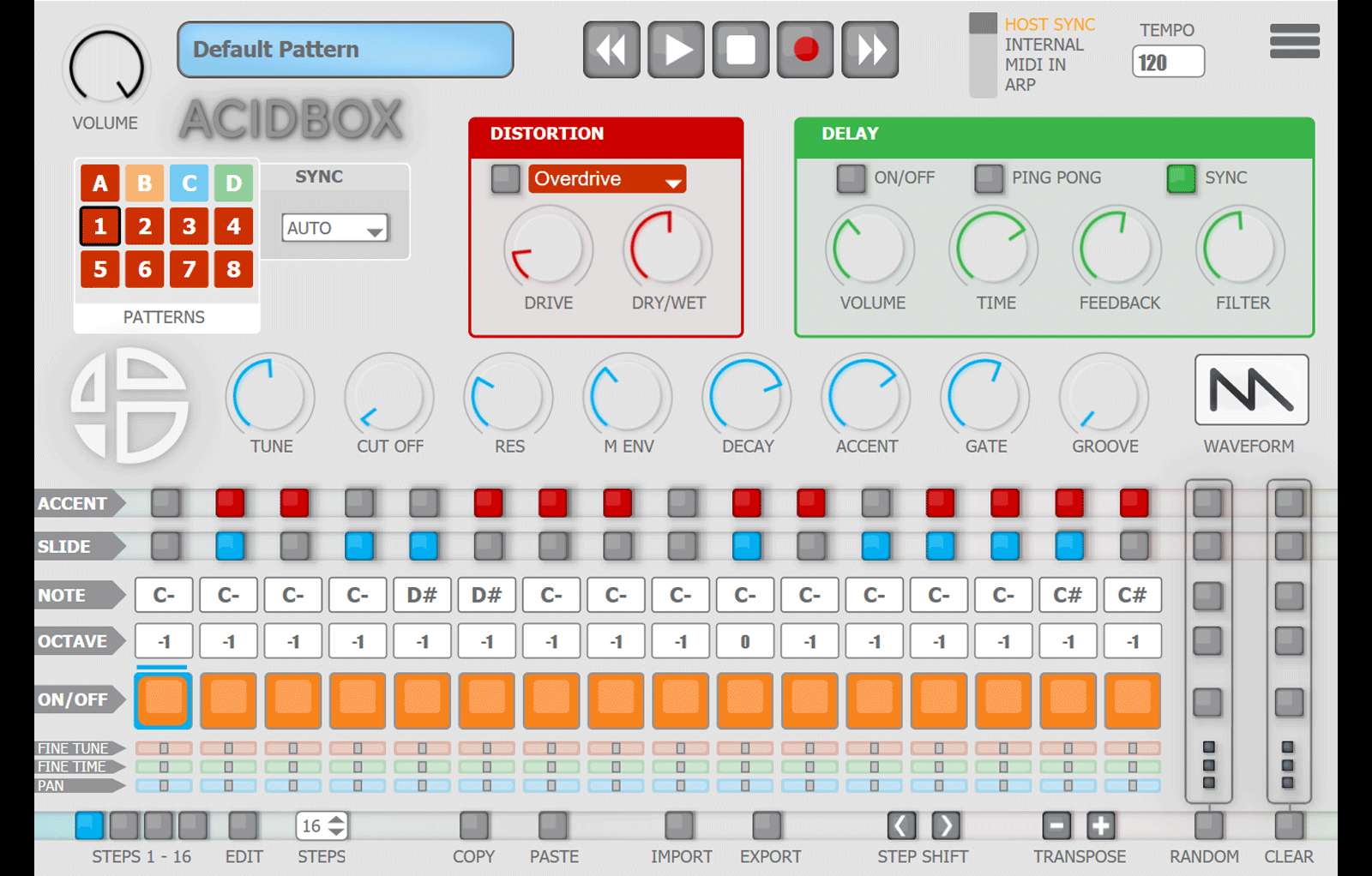Image resolution: width=1372 pixels, height=876 pixels.
Task: Click the COPY button
Action: pos(474,825)
